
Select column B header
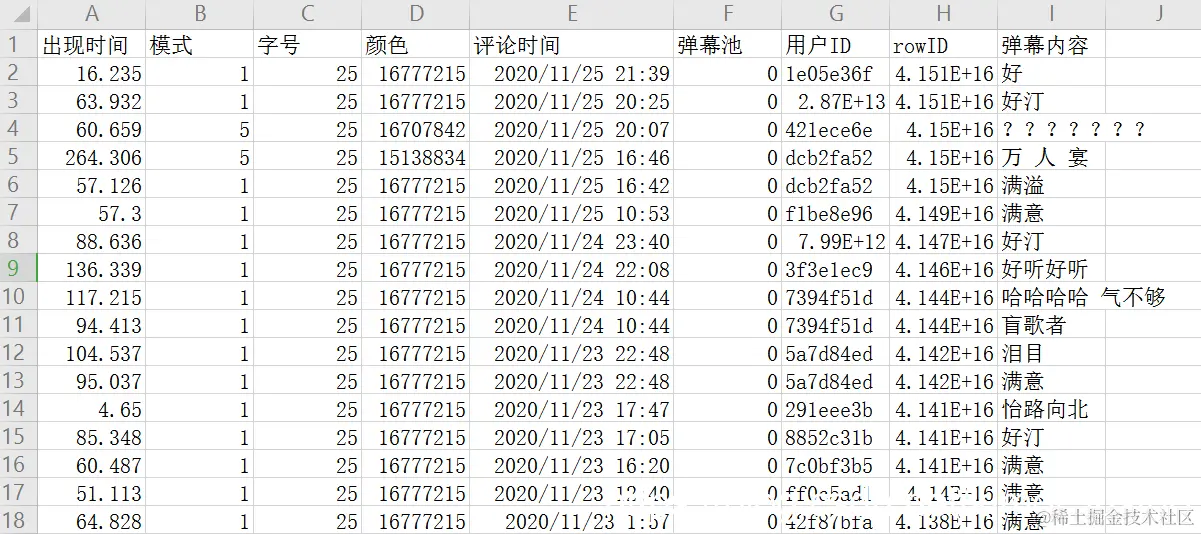coord(200,14)
